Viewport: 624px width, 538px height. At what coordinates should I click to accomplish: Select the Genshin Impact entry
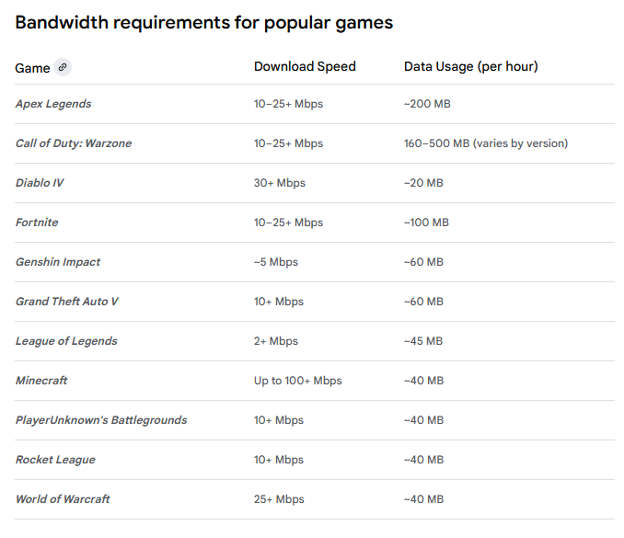[58, 262]
